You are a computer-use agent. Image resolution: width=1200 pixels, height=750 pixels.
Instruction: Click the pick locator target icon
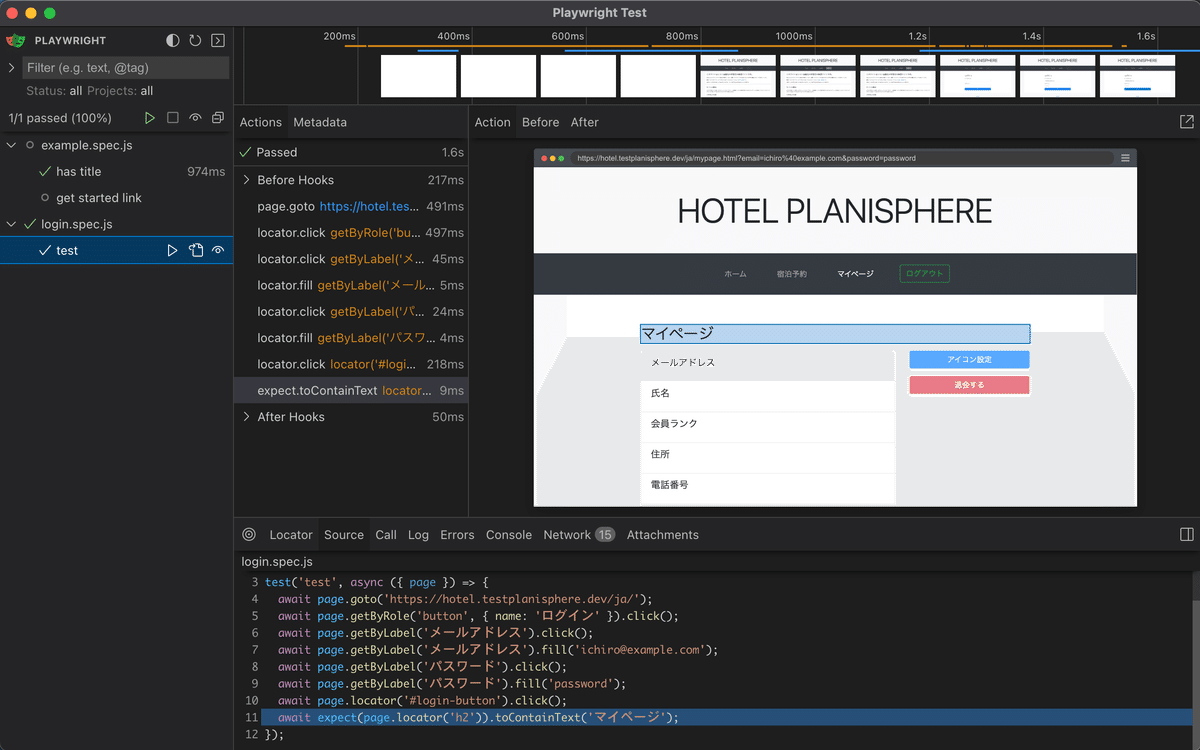[249, 535]
